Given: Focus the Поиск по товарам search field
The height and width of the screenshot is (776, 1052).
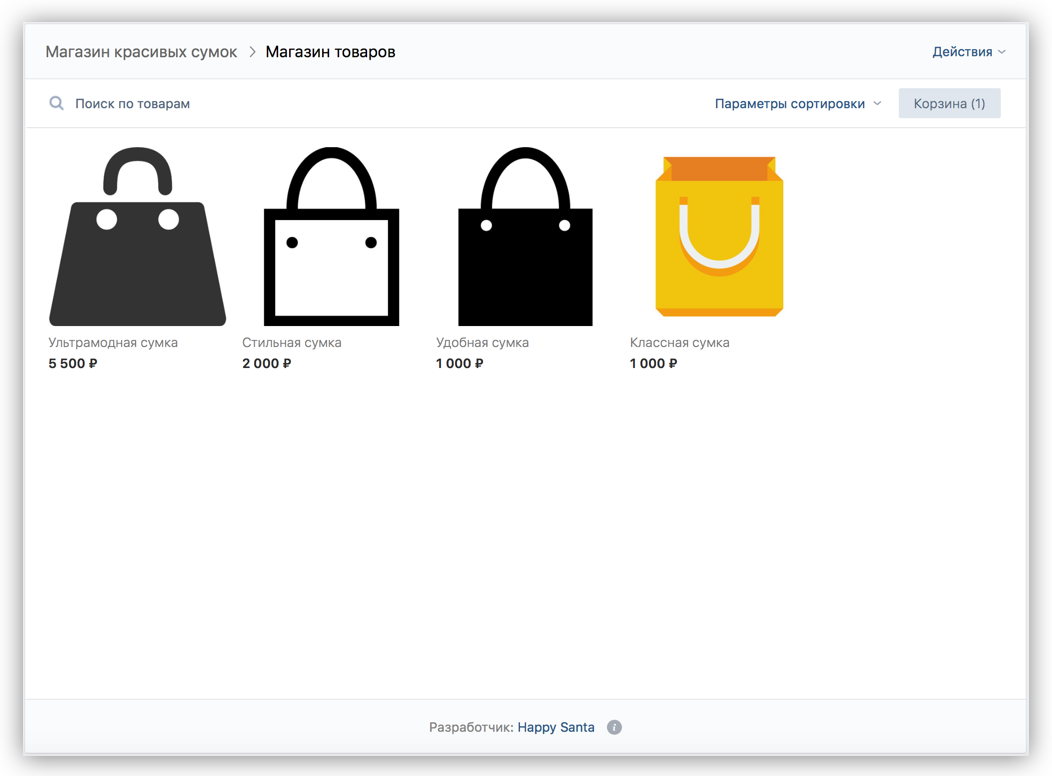Looking at the screenshot, I should pos(132,103).
